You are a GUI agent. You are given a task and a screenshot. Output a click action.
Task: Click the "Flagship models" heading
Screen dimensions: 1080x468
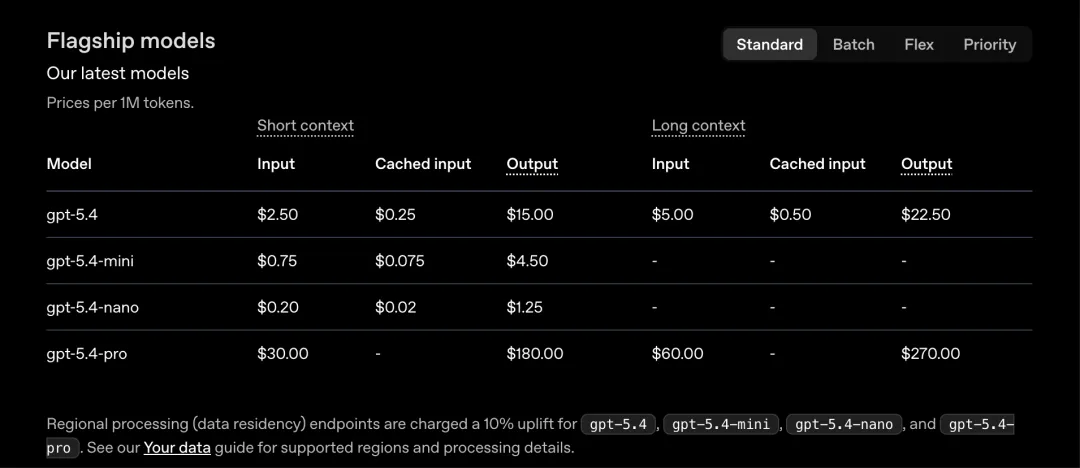[131, 40]
